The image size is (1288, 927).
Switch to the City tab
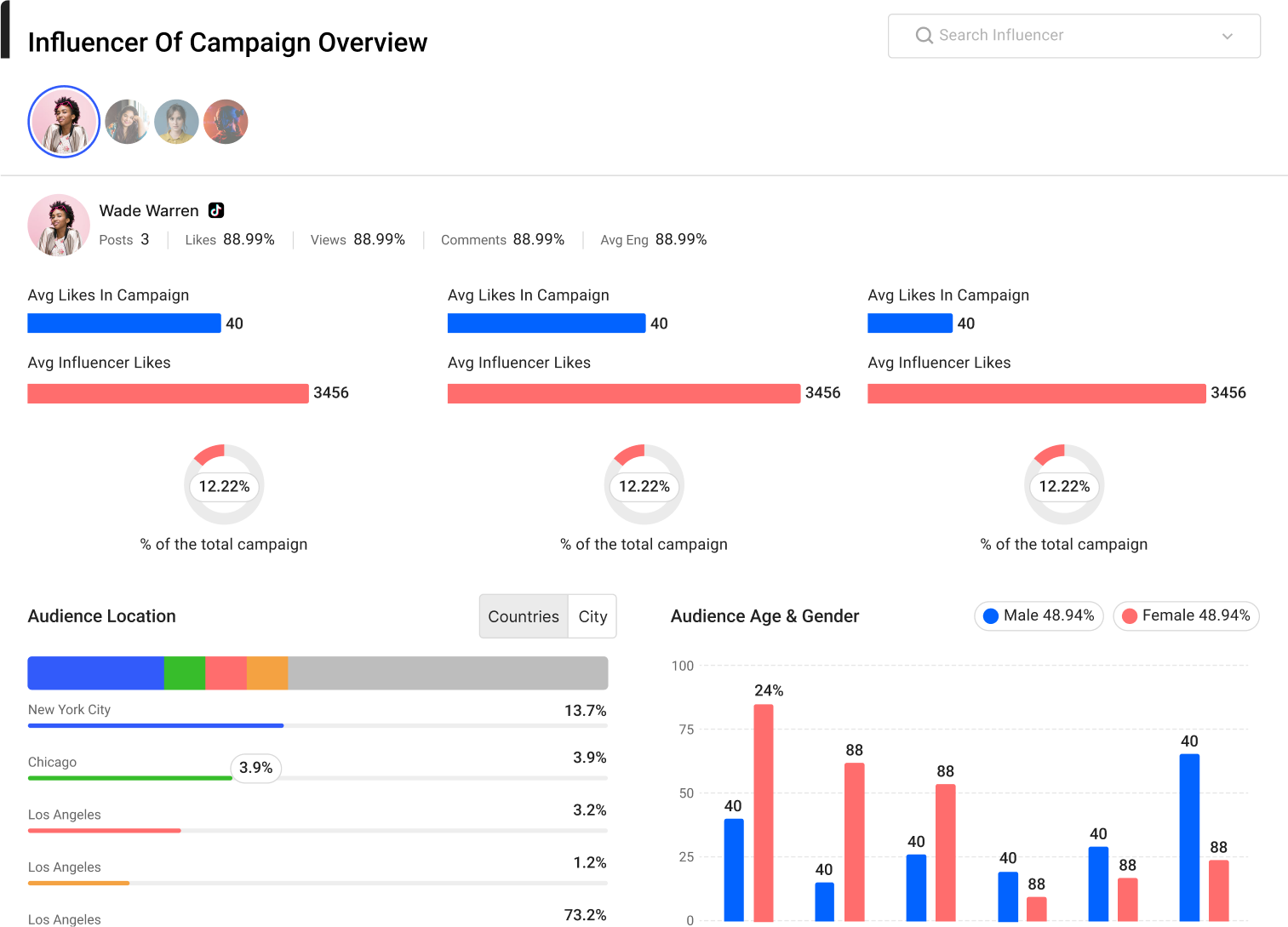point(592,616)
